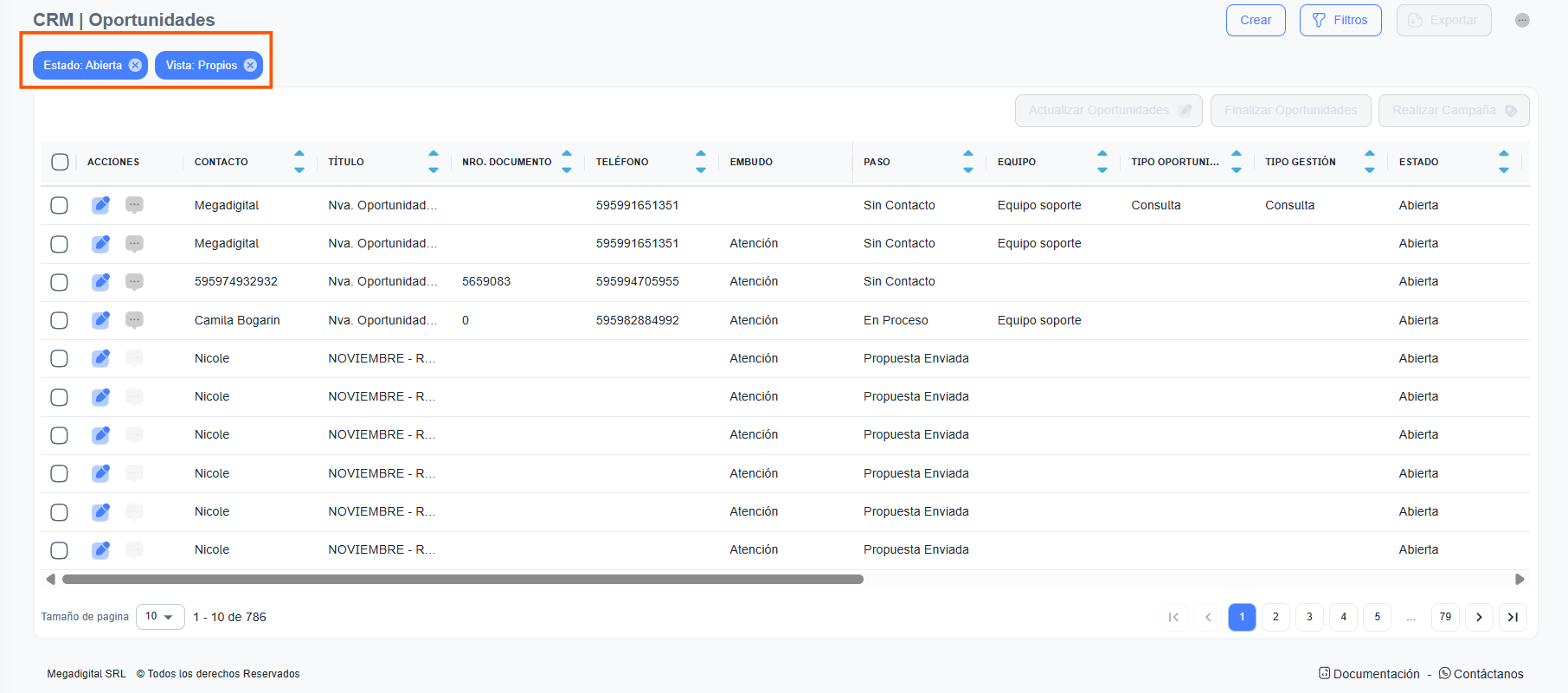Sort by Contacto column arrows
Viewport: 1568px width, 693px height.
pos(299,162)
